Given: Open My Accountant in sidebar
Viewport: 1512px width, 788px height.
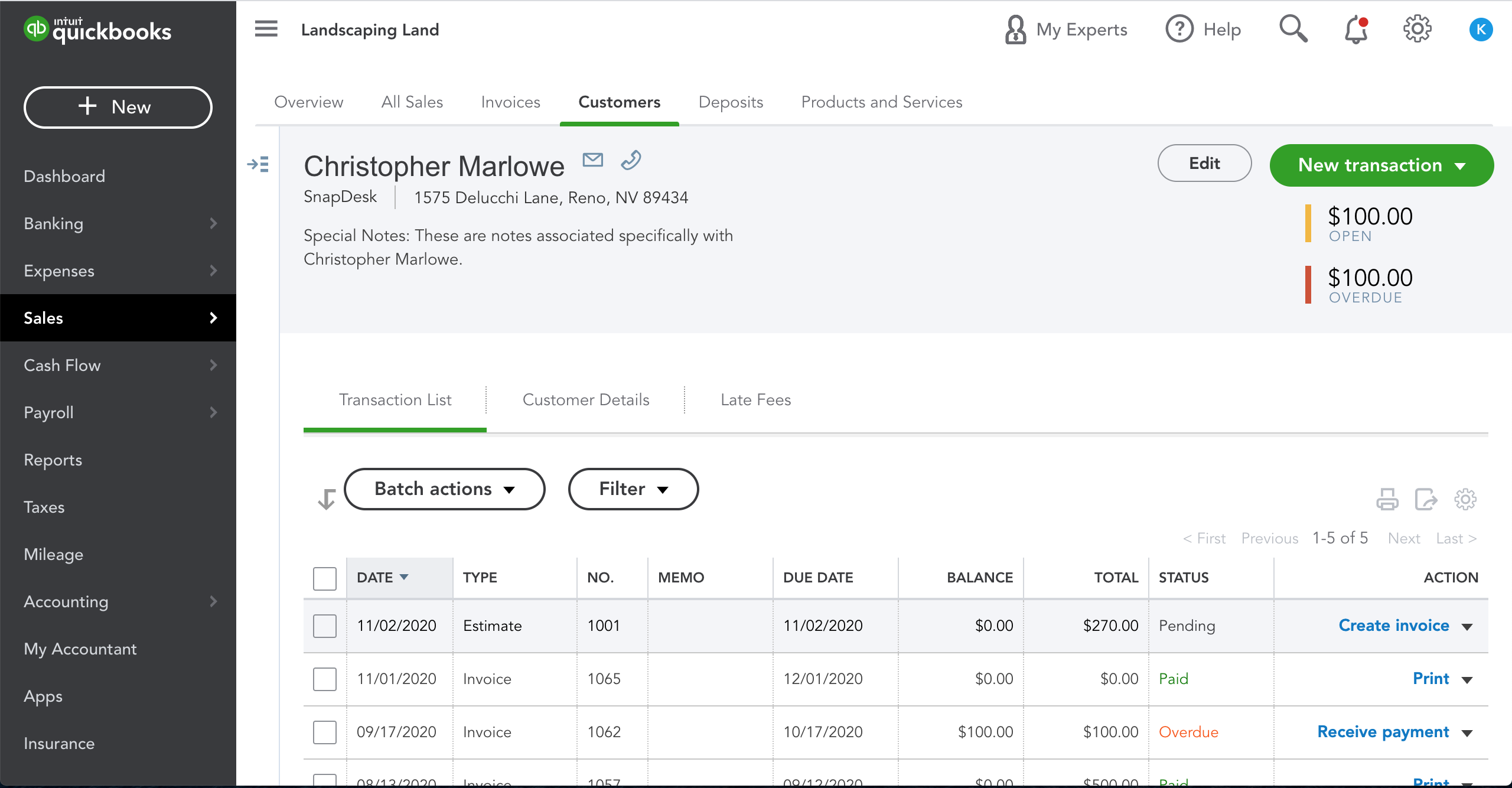Looking at the screenshot, I should pyautogui.click(x=118, y=649).
